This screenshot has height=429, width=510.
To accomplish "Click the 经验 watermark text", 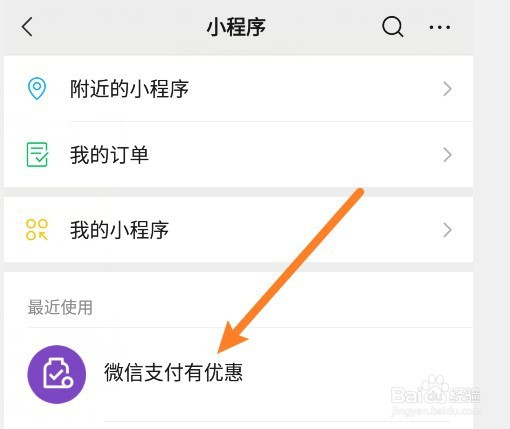I will pyautogui.click(x=464, y=395).
